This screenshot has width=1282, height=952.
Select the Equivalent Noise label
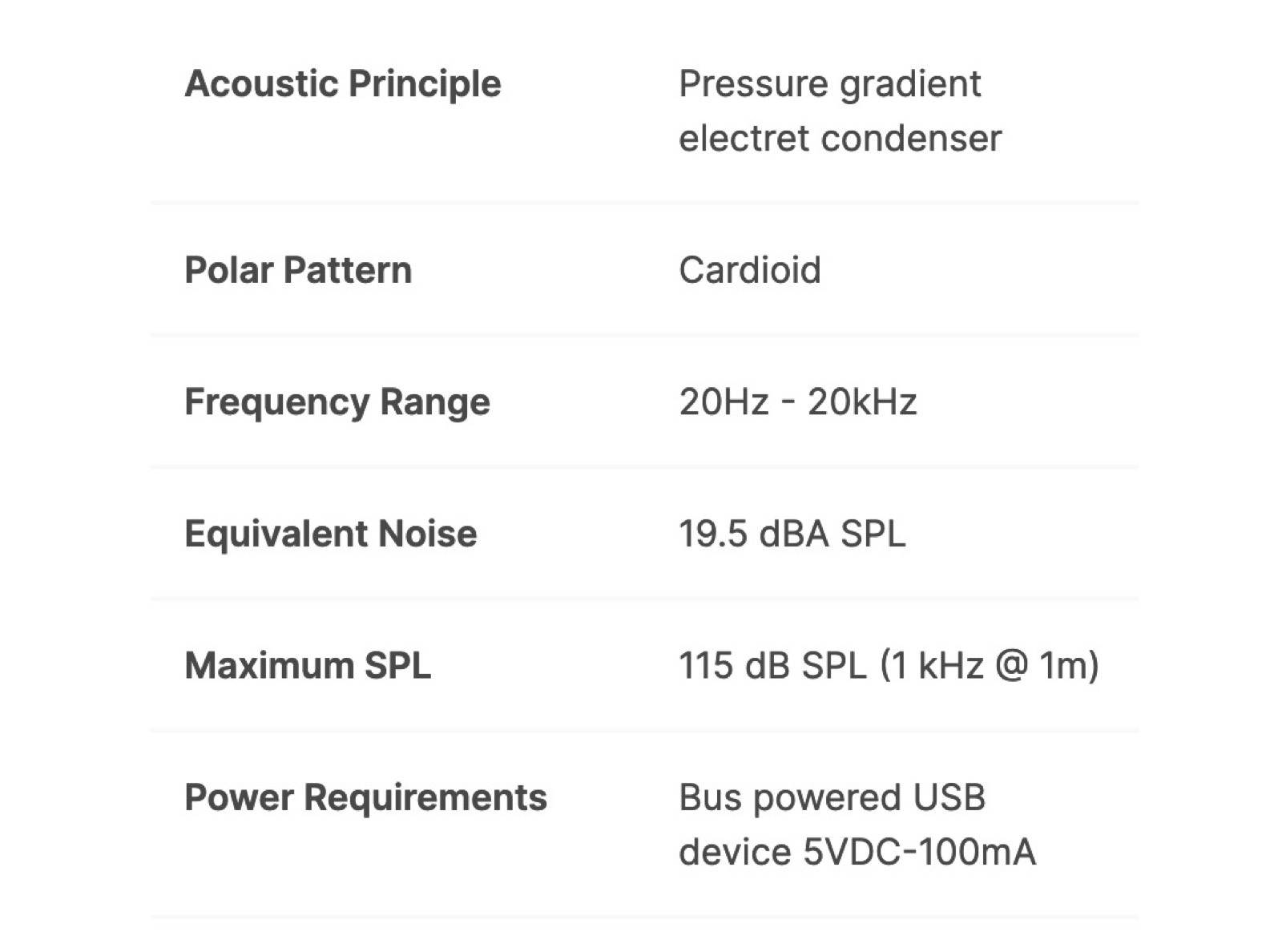click(330, 534)
